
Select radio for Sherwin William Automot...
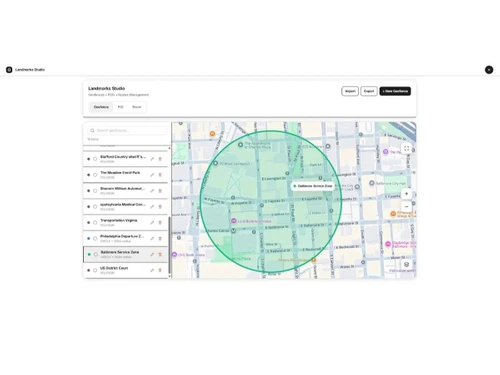point(95,191)
